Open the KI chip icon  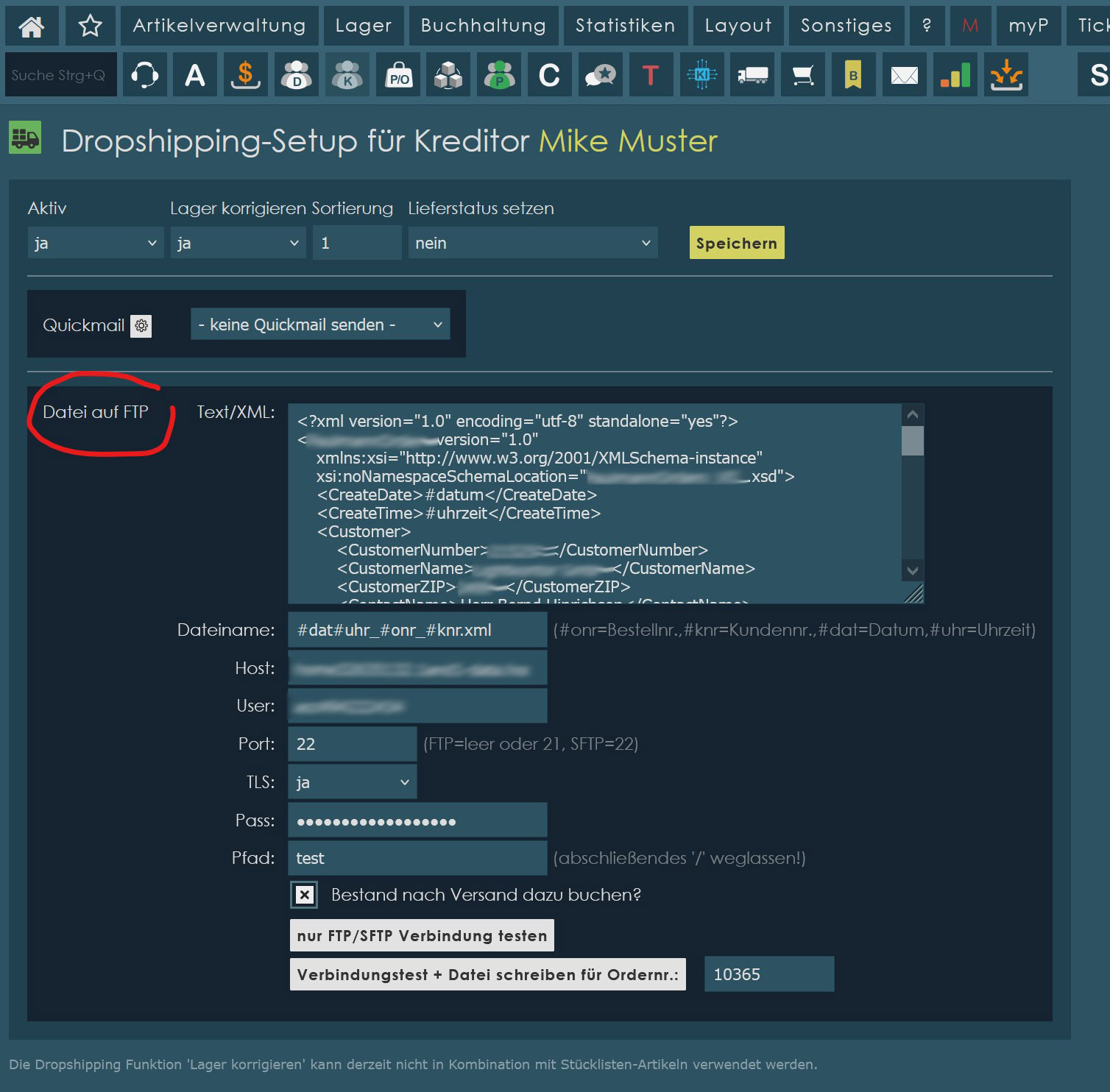tap(702, 74)
